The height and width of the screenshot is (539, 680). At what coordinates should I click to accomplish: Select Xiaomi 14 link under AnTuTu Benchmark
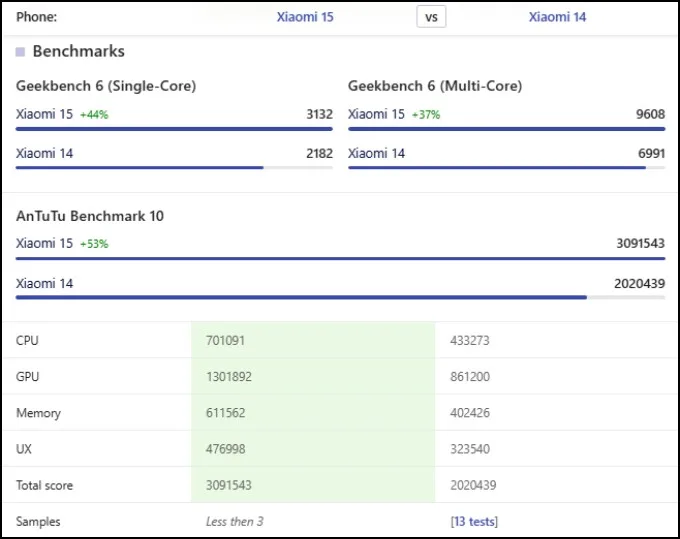point(44,283)
